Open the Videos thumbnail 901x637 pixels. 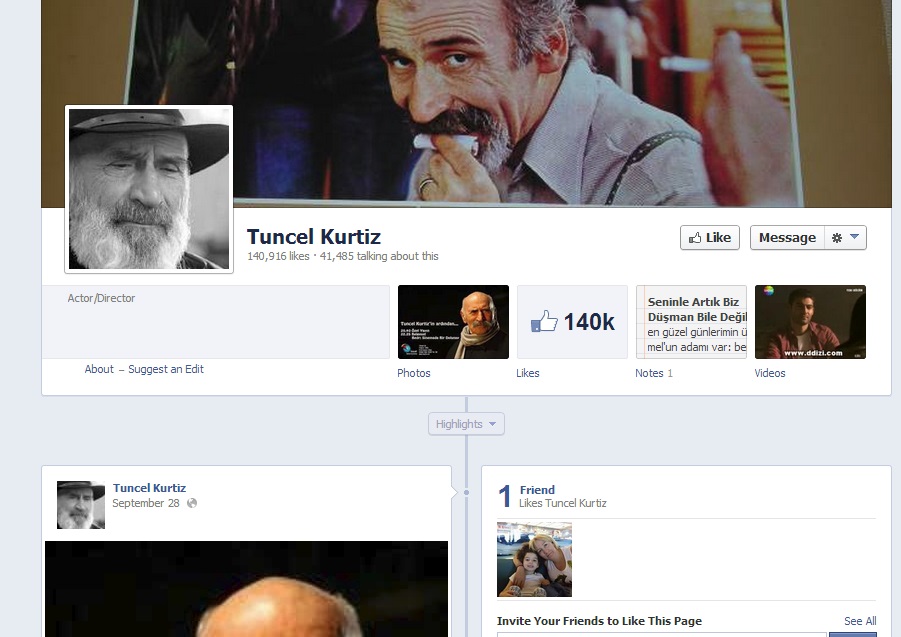coord(810,322)
